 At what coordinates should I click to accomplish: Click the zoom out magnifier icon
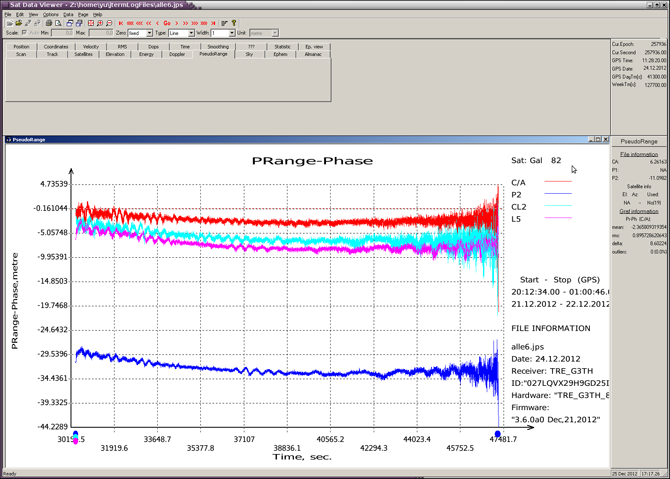pos(109,23)
